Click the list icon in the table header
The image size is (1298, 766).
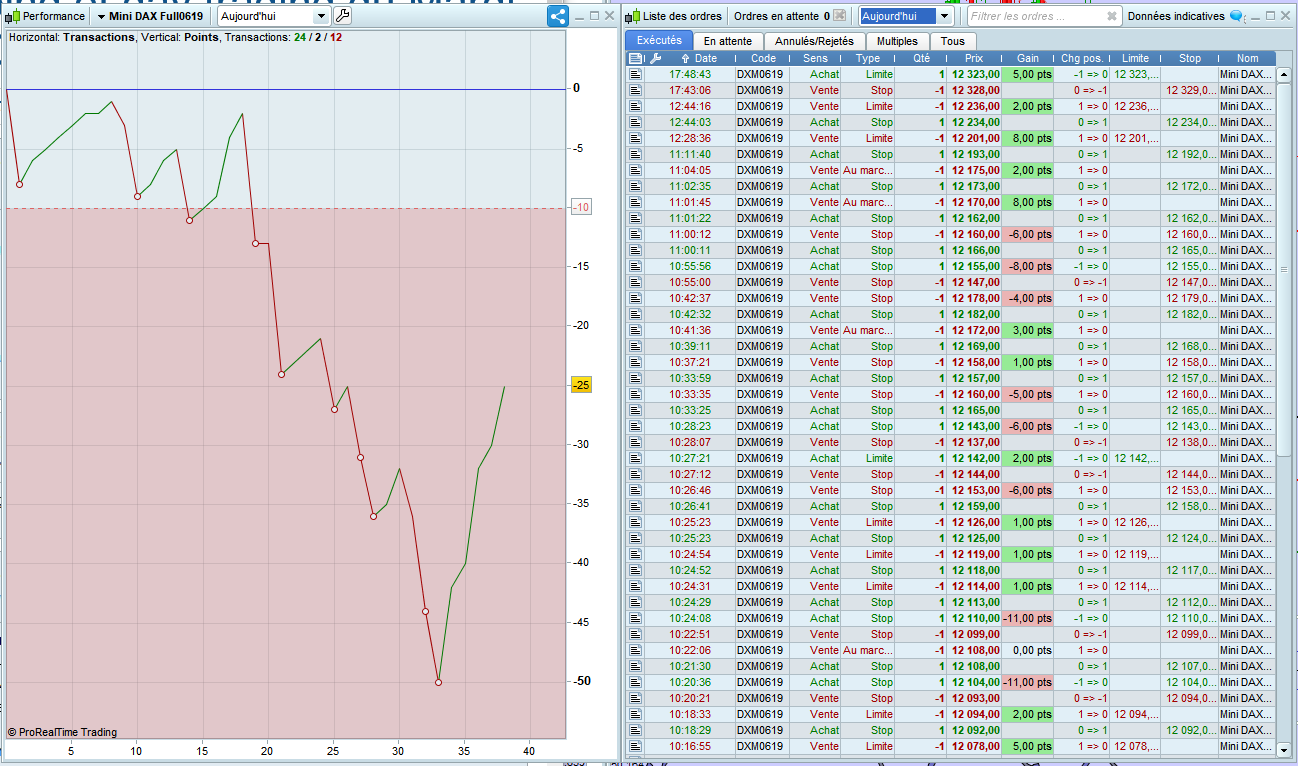(635, 58)
